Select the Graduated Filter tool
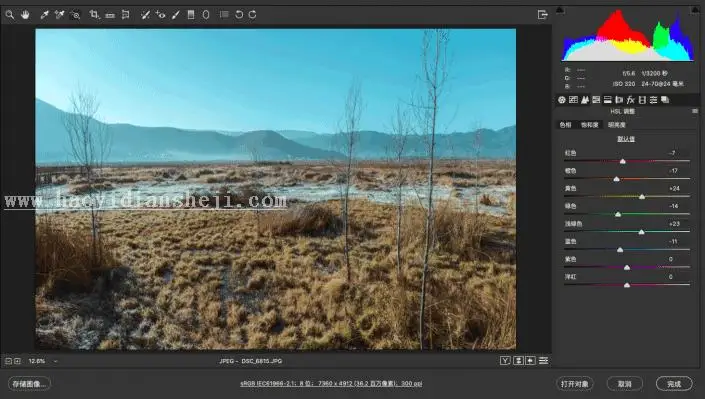Image resolution: width=705 pixels, height=399 pixels. [x=191, y=15]
